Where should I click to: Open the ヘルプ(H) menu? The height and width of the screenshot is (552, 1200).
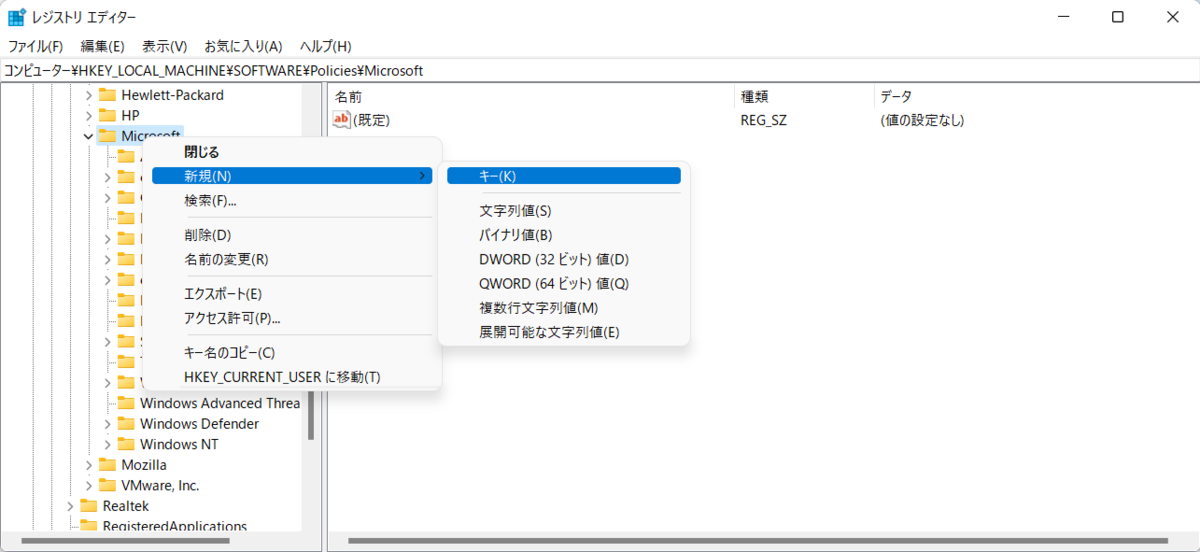(326, 46)
